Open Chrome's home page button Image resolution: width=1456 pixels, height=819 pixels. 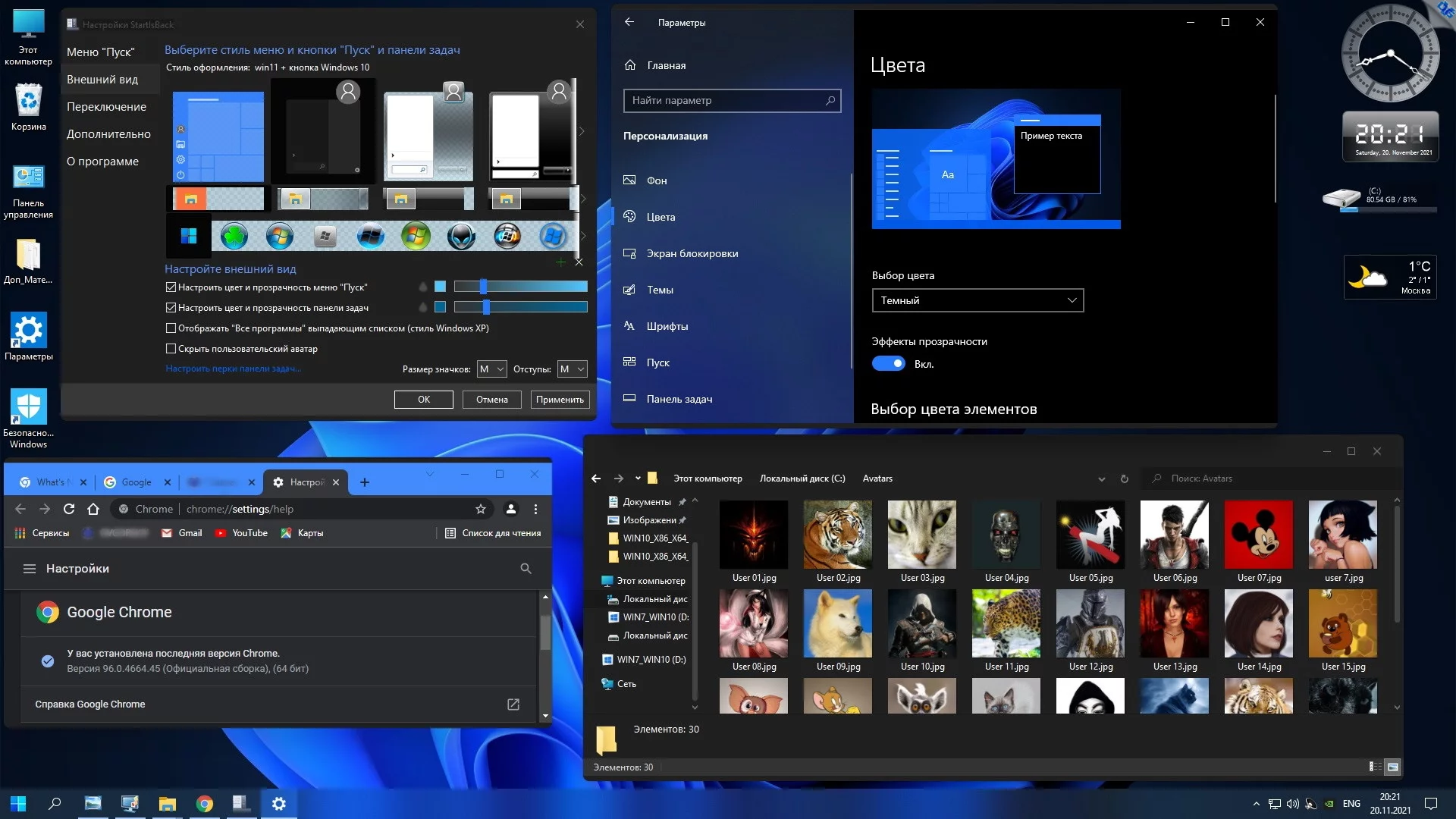coord(93,509)
